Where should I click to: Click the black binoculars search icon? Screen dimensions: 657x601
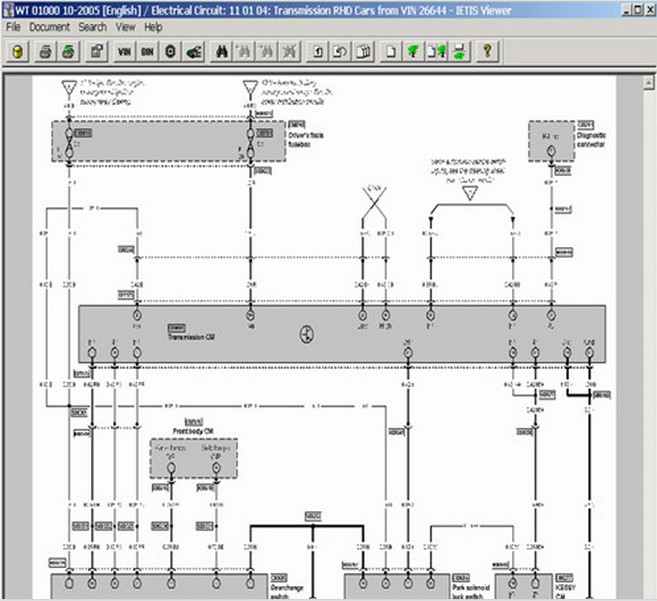coord(222,52)
